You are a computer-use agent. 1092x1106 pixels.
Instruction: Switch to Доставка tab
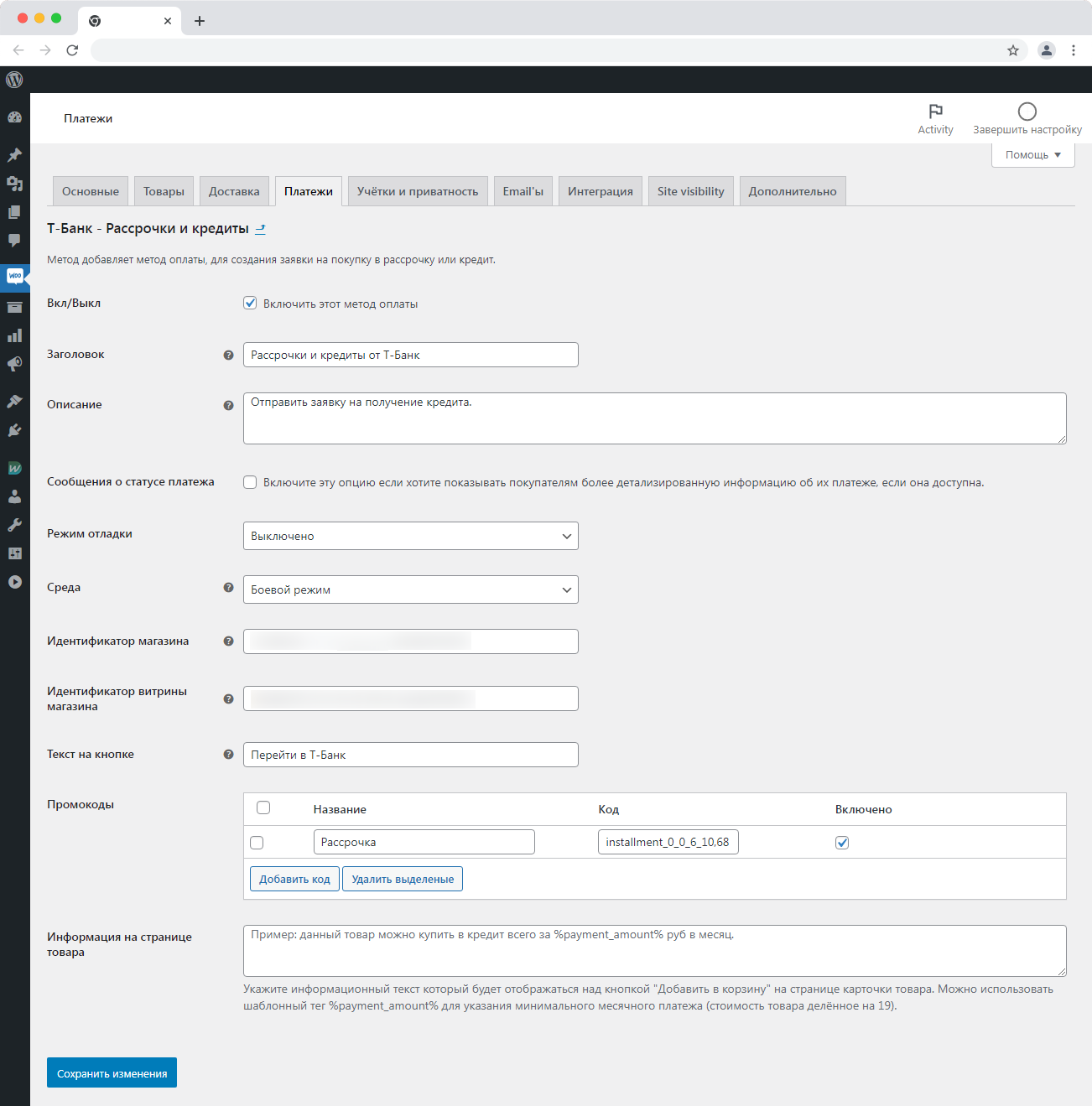(234, 191)
